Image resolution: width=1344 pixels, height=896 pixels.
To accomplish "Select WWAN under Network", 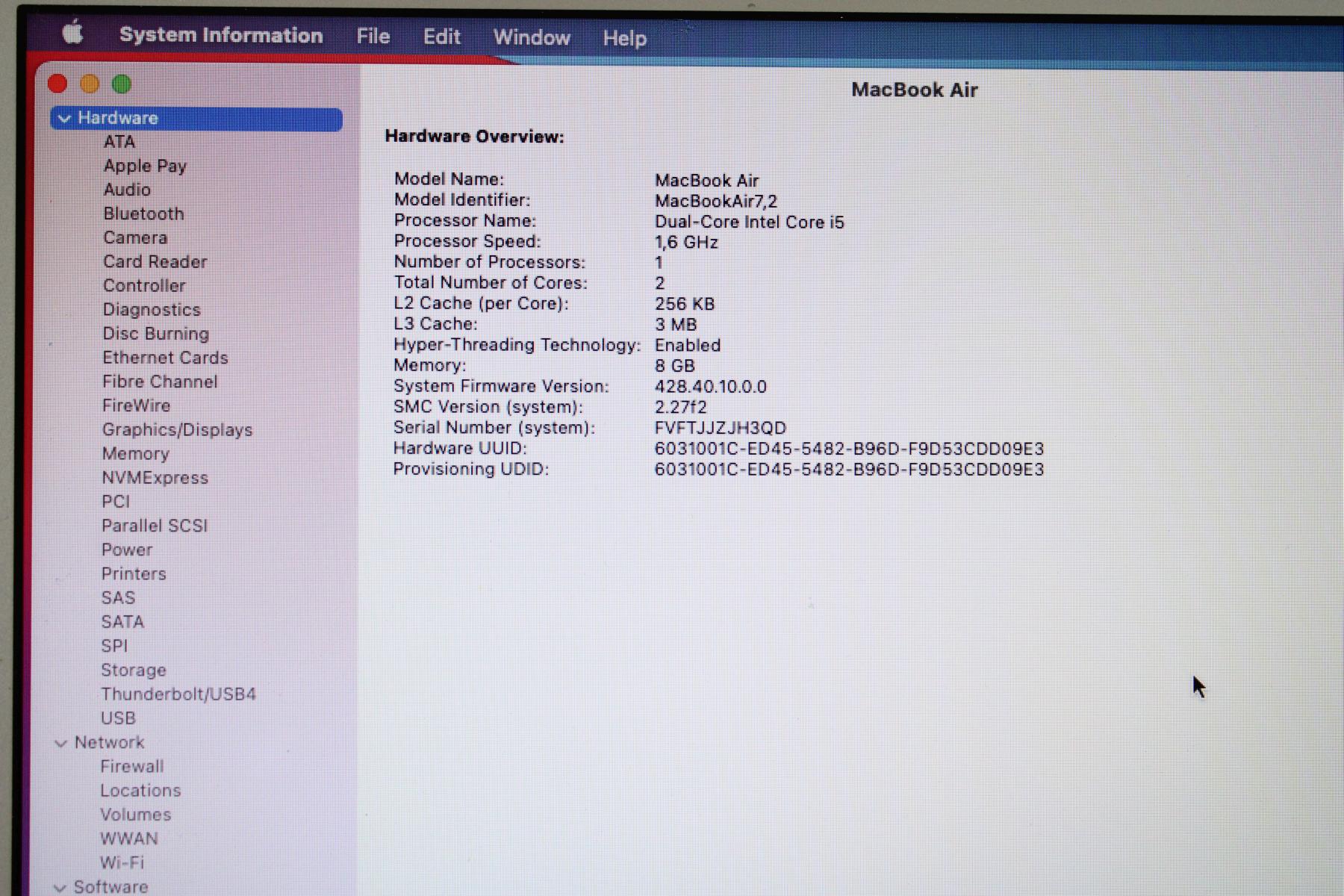I will [129, 839].
